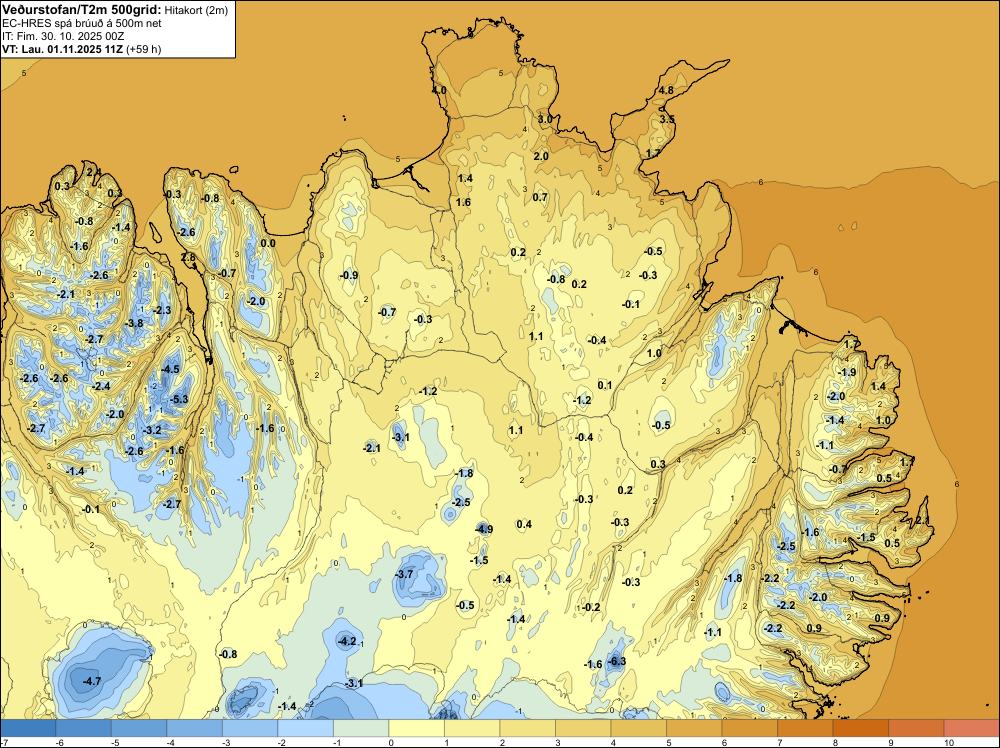The image size is (1000, 748).
Task: Click the 0.4 temperature label
Action: point(524,524)
